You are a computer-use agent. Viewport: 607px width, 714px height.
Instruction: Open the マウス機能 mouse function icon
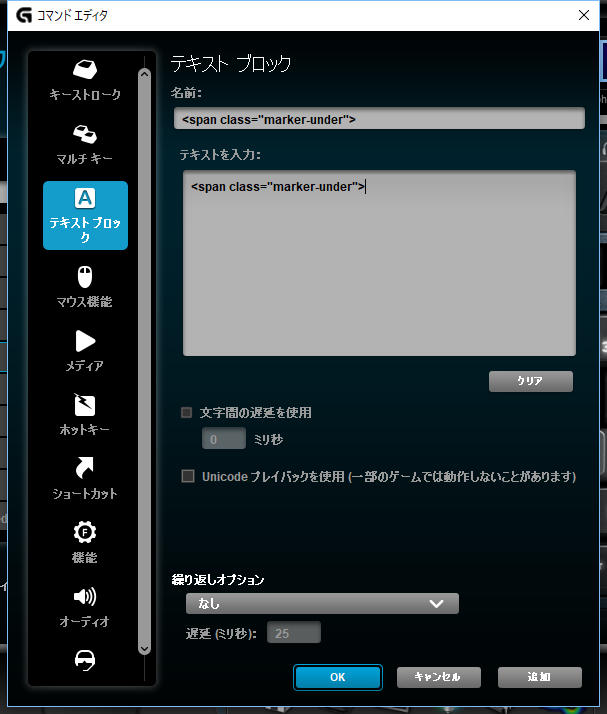tap(85, 277)
